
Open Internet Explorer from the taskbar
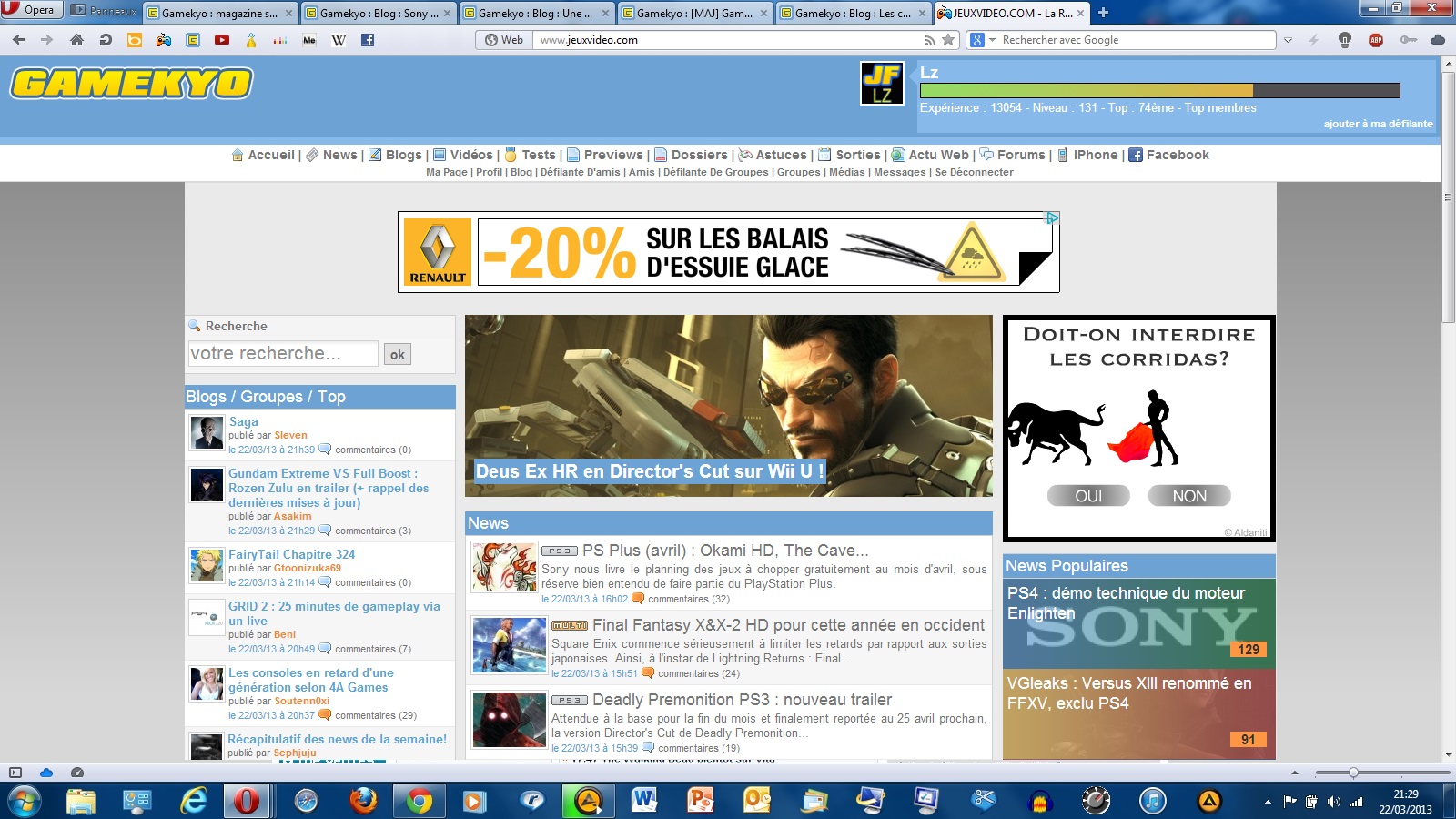[x=193, y=801]
